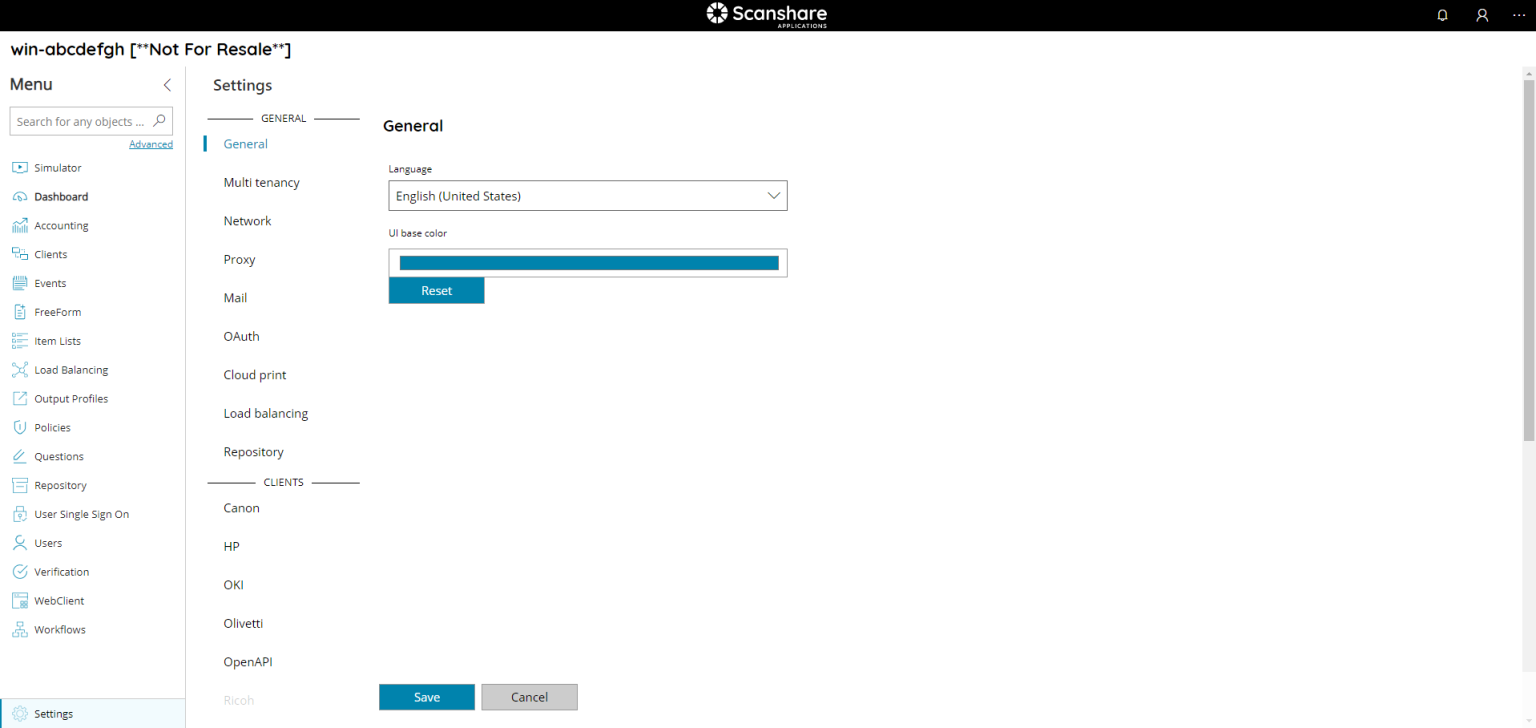The height and width of the screenshot is (728, 1536).
Task: Open the Repository icon in left menu
Action: coord(19,486)
